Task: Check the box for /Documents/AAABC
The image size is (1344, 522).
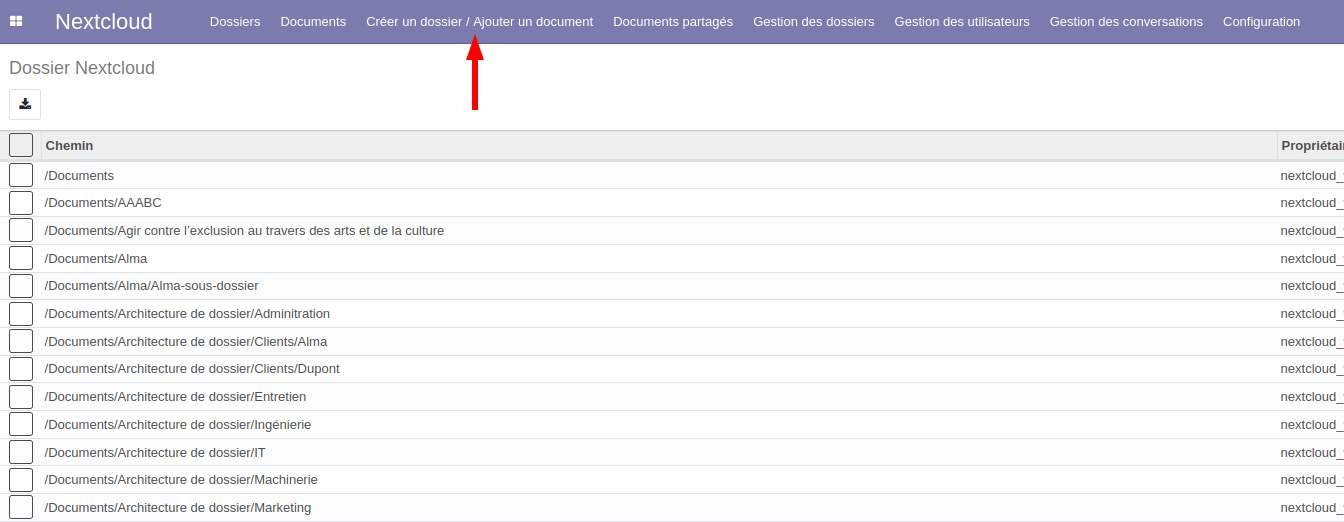Action: [21, 203]
